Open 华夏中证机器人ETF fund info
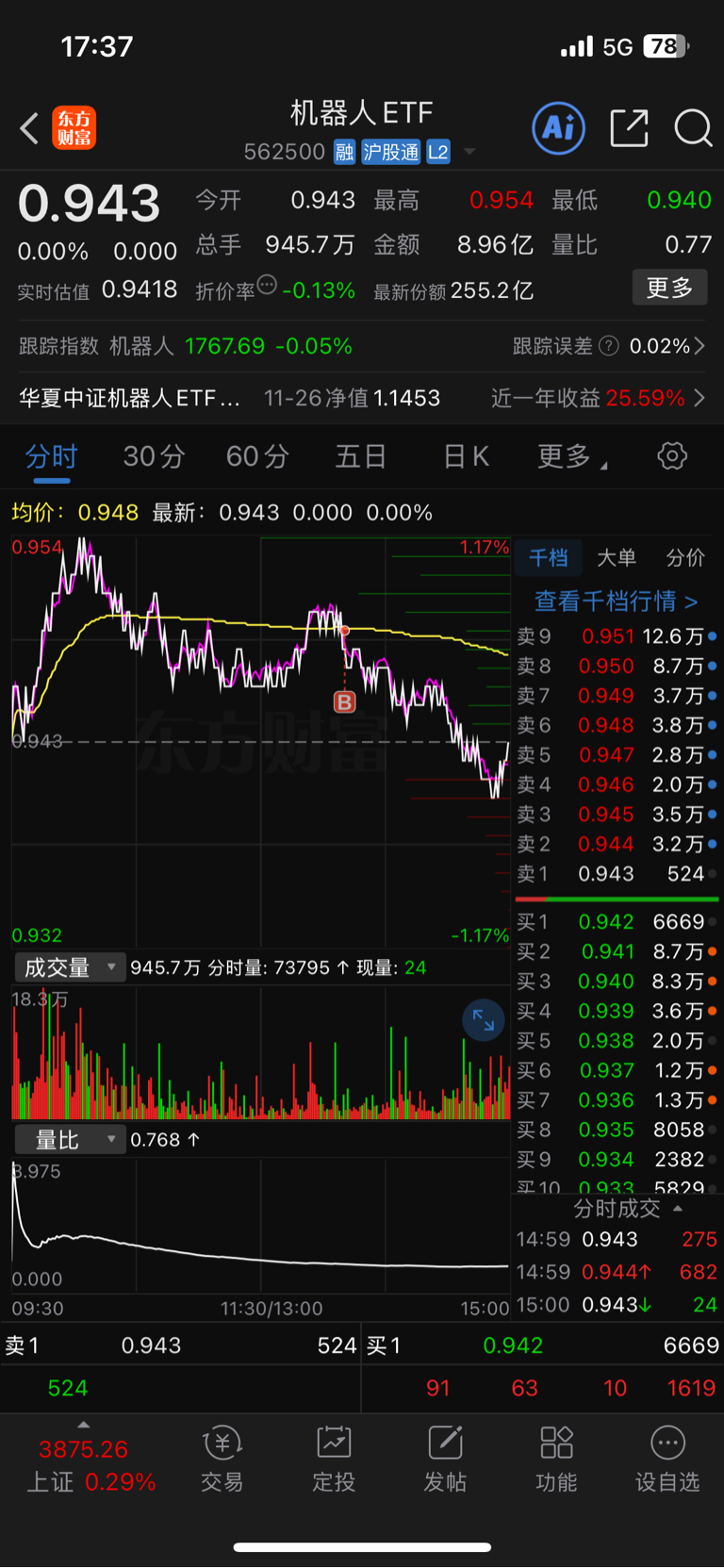Image resolution: width=724 pixels, height=1568 pixels. [x=129, y=398]
